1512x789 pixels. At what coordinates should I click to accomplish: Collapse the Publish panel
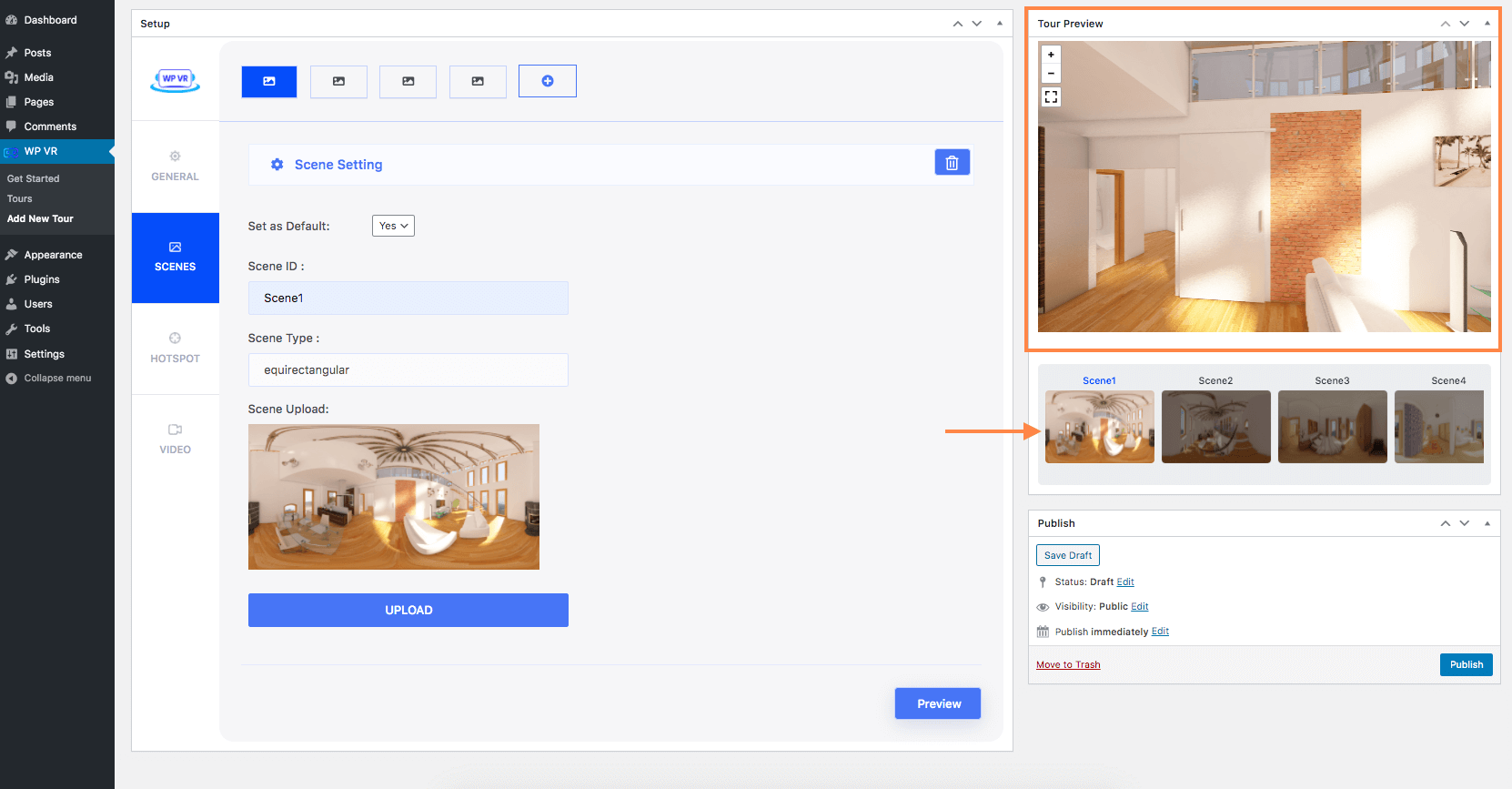(x=1487, y=523)
